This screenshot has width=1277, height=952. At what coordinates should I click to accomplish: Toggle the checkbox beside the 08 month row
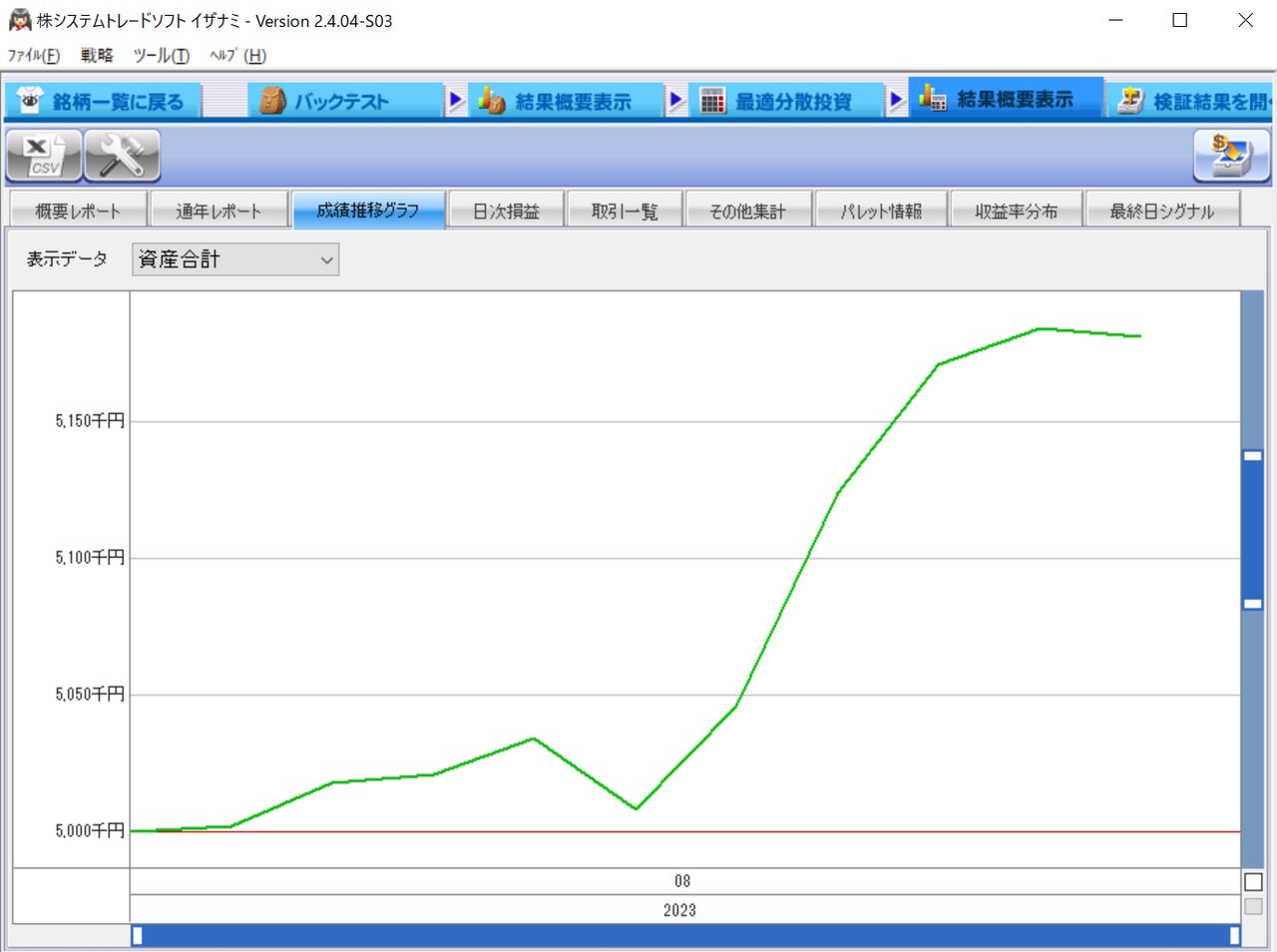coord(1253,882)
